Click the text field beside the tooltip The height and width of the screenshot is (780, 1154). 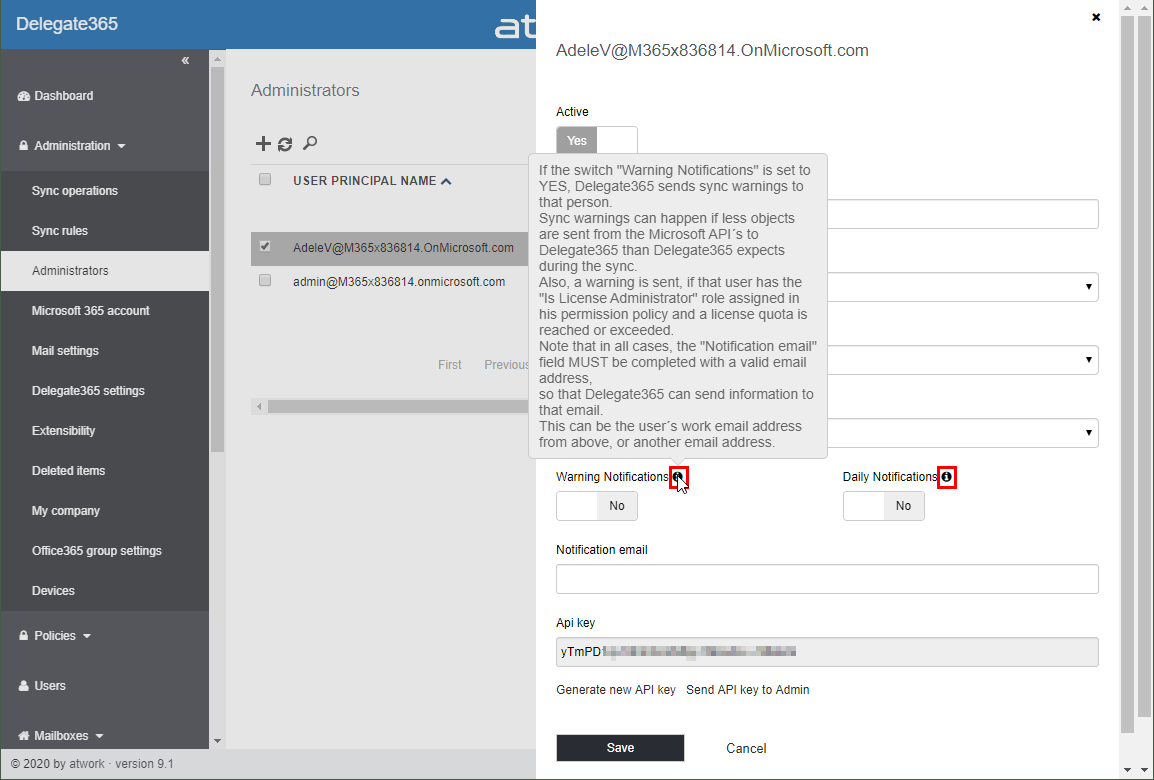pos(963,214)
